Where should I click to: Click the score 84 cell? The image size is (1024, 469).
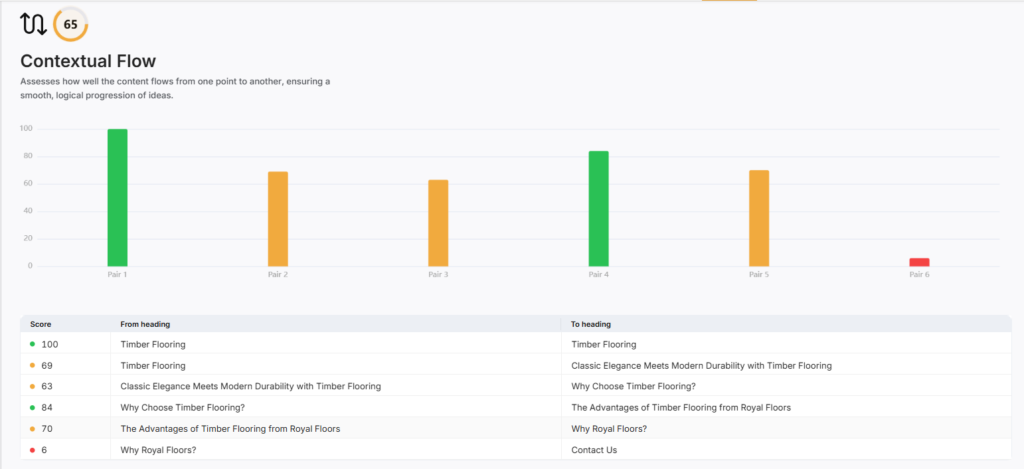65,408
